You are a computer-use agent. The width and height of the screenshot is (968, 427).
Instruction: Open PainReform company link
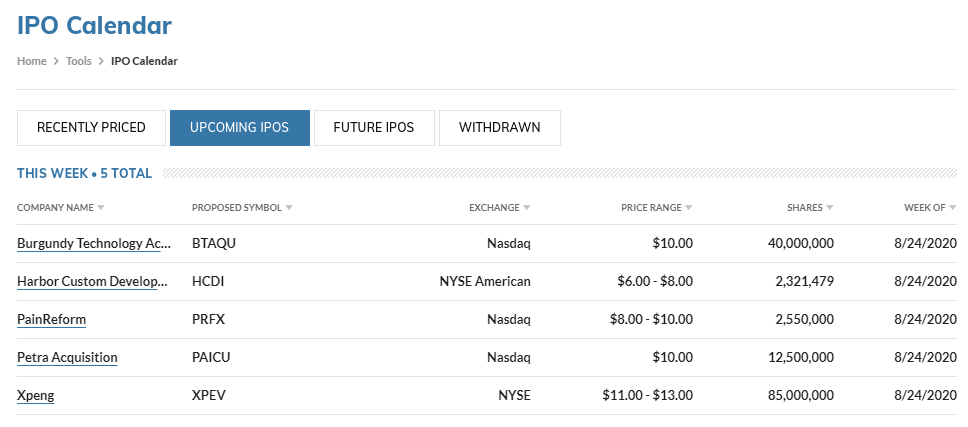[x=51, y=320]
